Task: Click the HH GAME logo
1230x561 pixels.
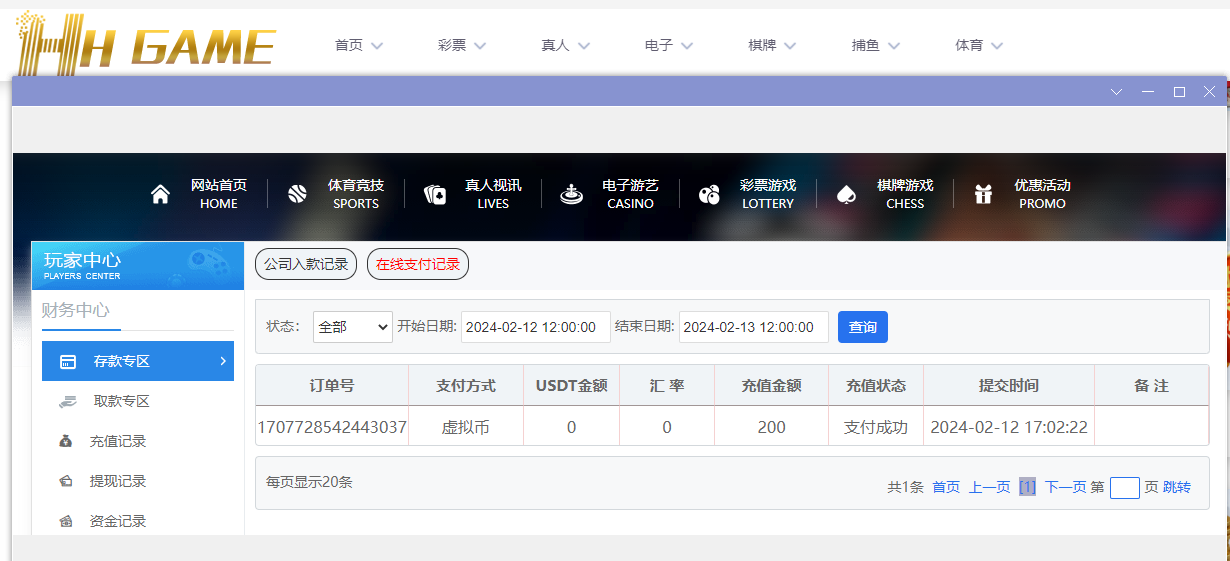Action: click(x=146, y=42)
